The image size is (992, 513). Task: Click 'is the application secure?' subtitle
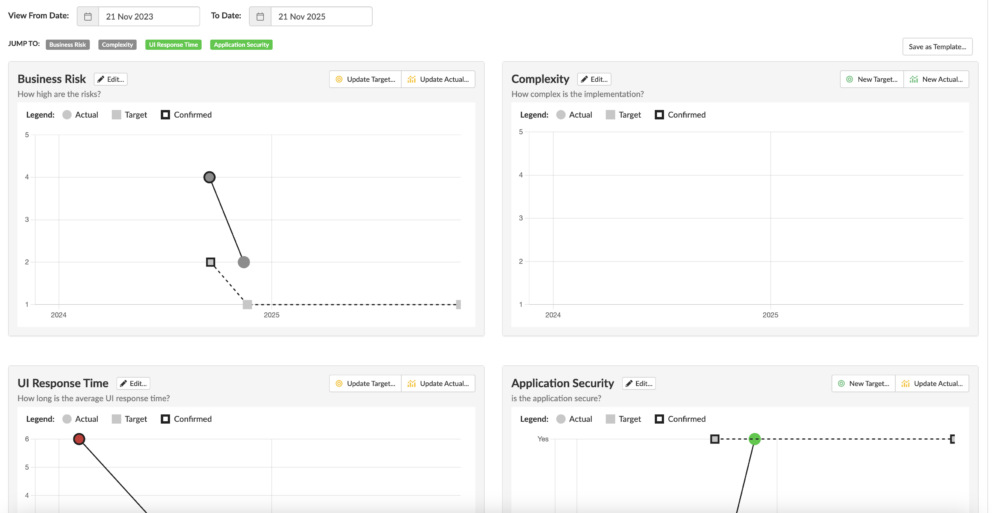pyautogui.click(x=556, y=399)
